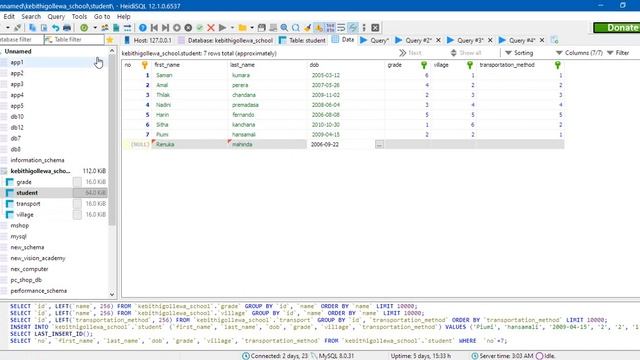Click the Paste toolbar icon
The height and width of the screenshot is (360, 640).
pos(44,28)
